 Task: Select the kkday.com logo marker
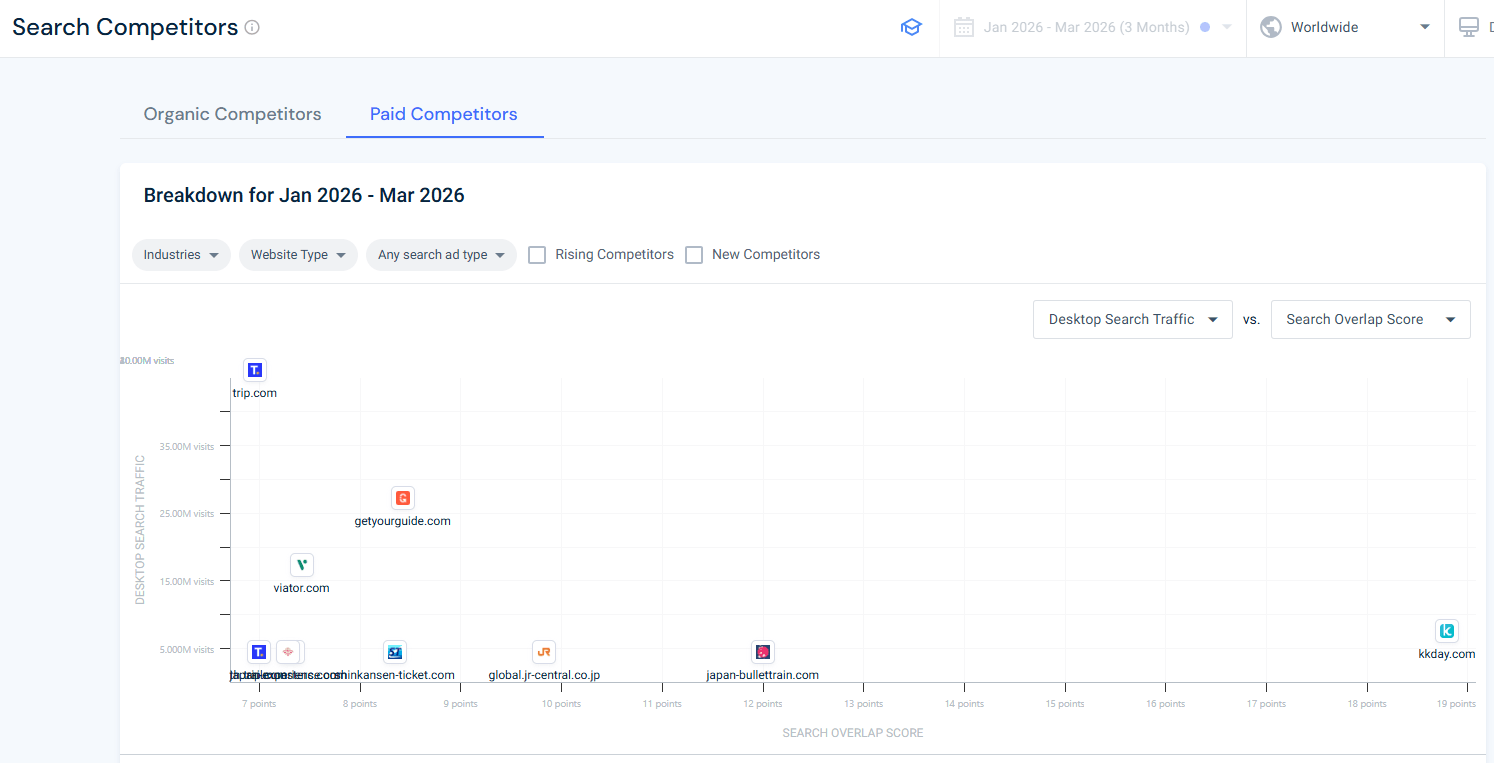click(x=1447, y=631)
